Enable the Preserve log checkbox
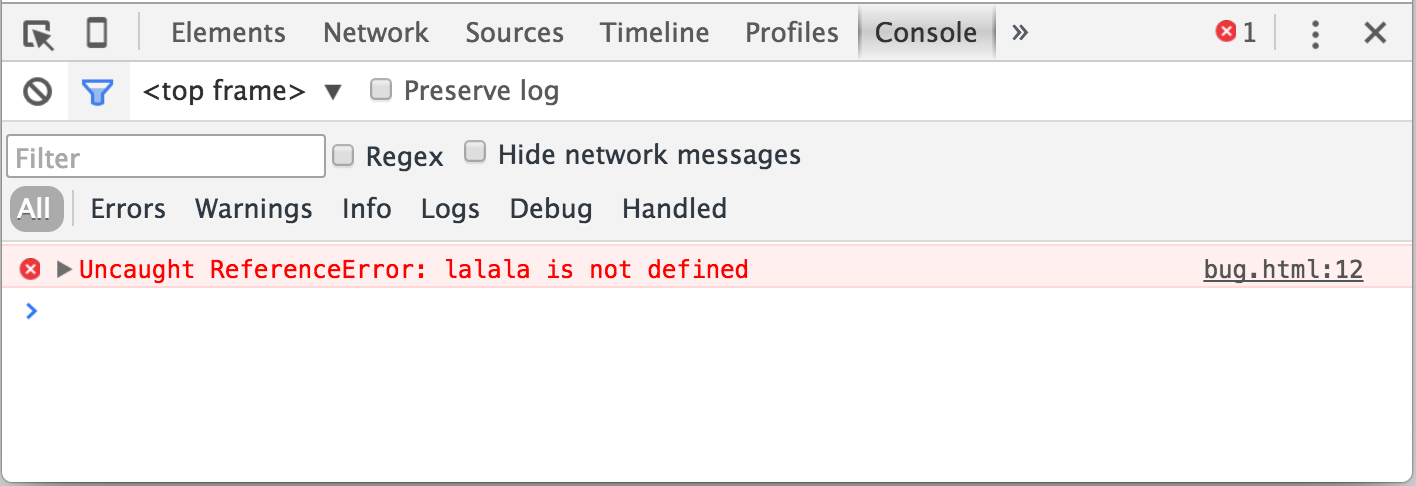 point(380,90)
